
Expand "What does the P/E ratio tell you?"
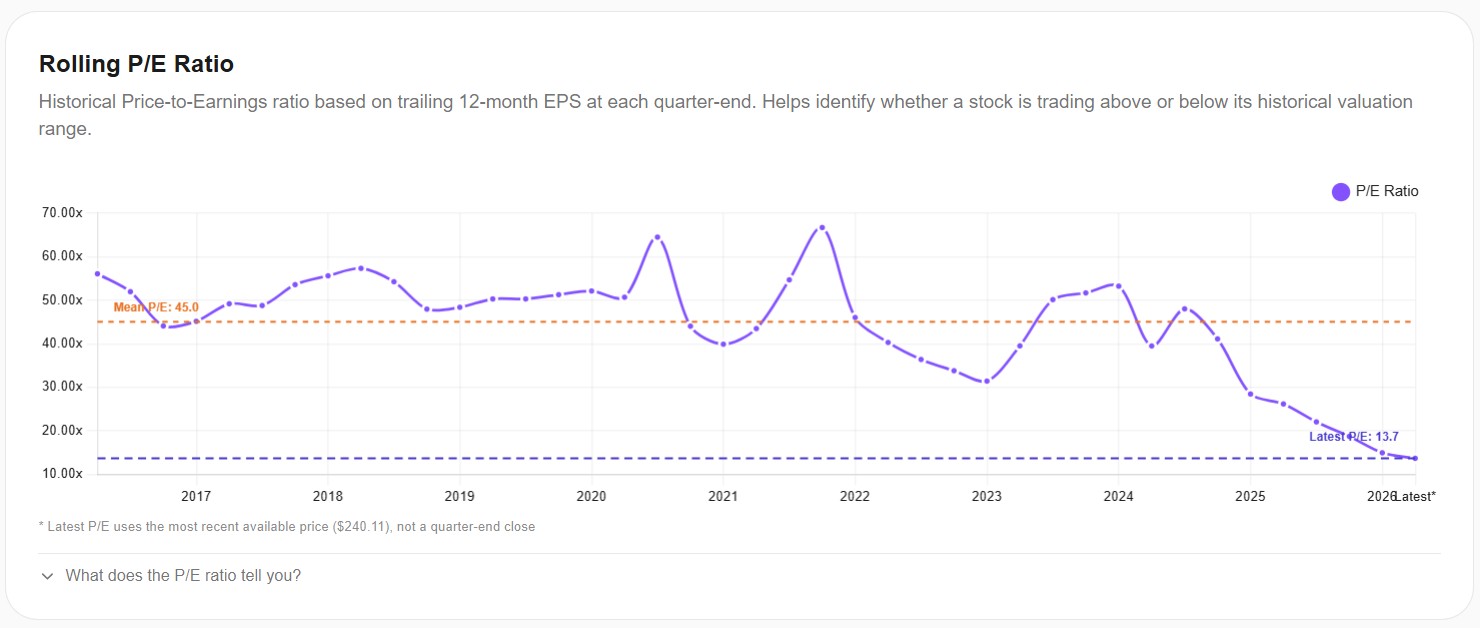181,575
